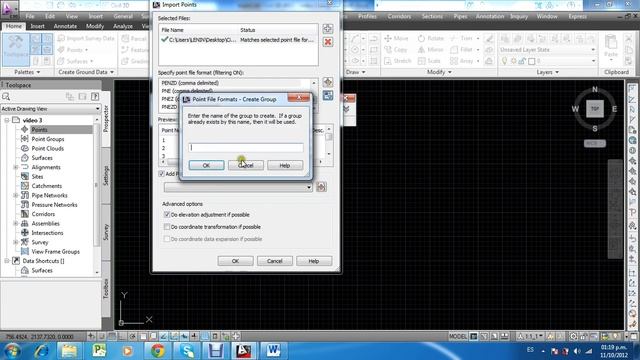Switch to the Analyze ribbon tab
Viewport: 640px width, 360px height.
tap(122, 26)
